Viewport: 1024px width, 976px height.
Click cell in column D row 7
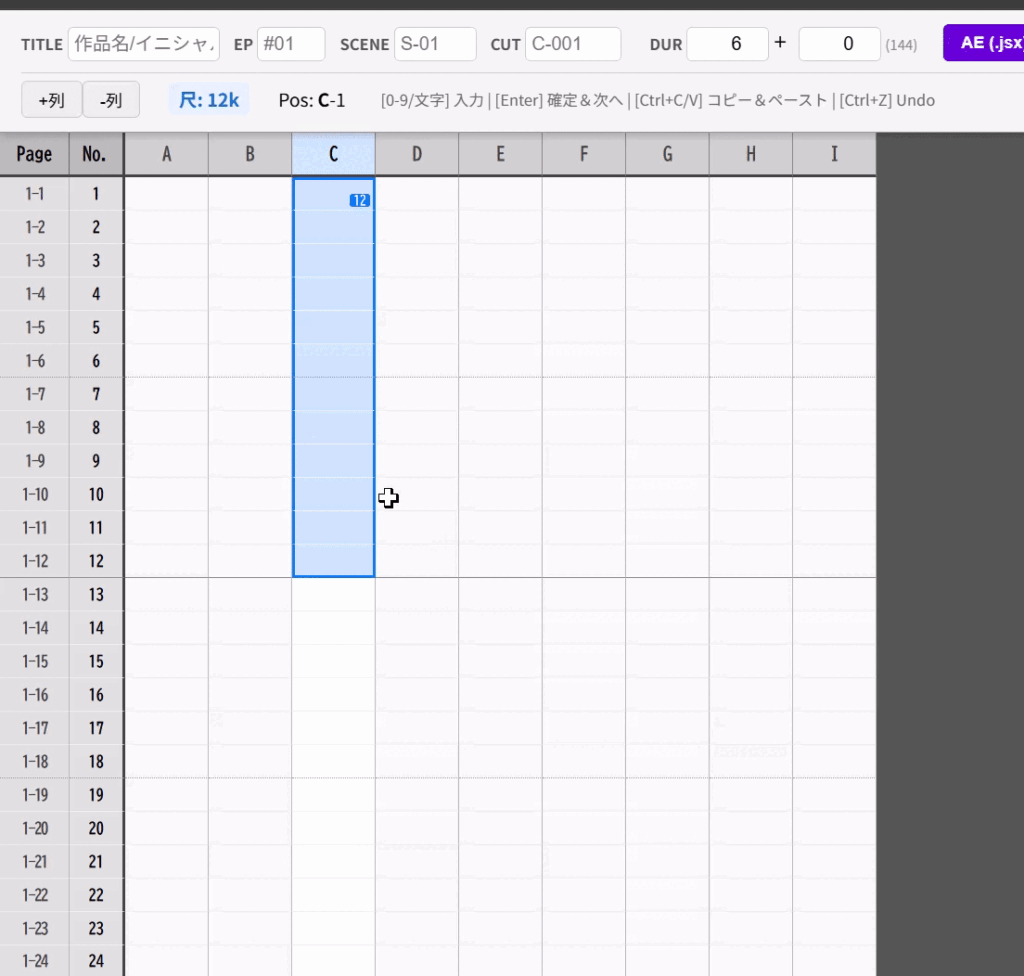417,394
